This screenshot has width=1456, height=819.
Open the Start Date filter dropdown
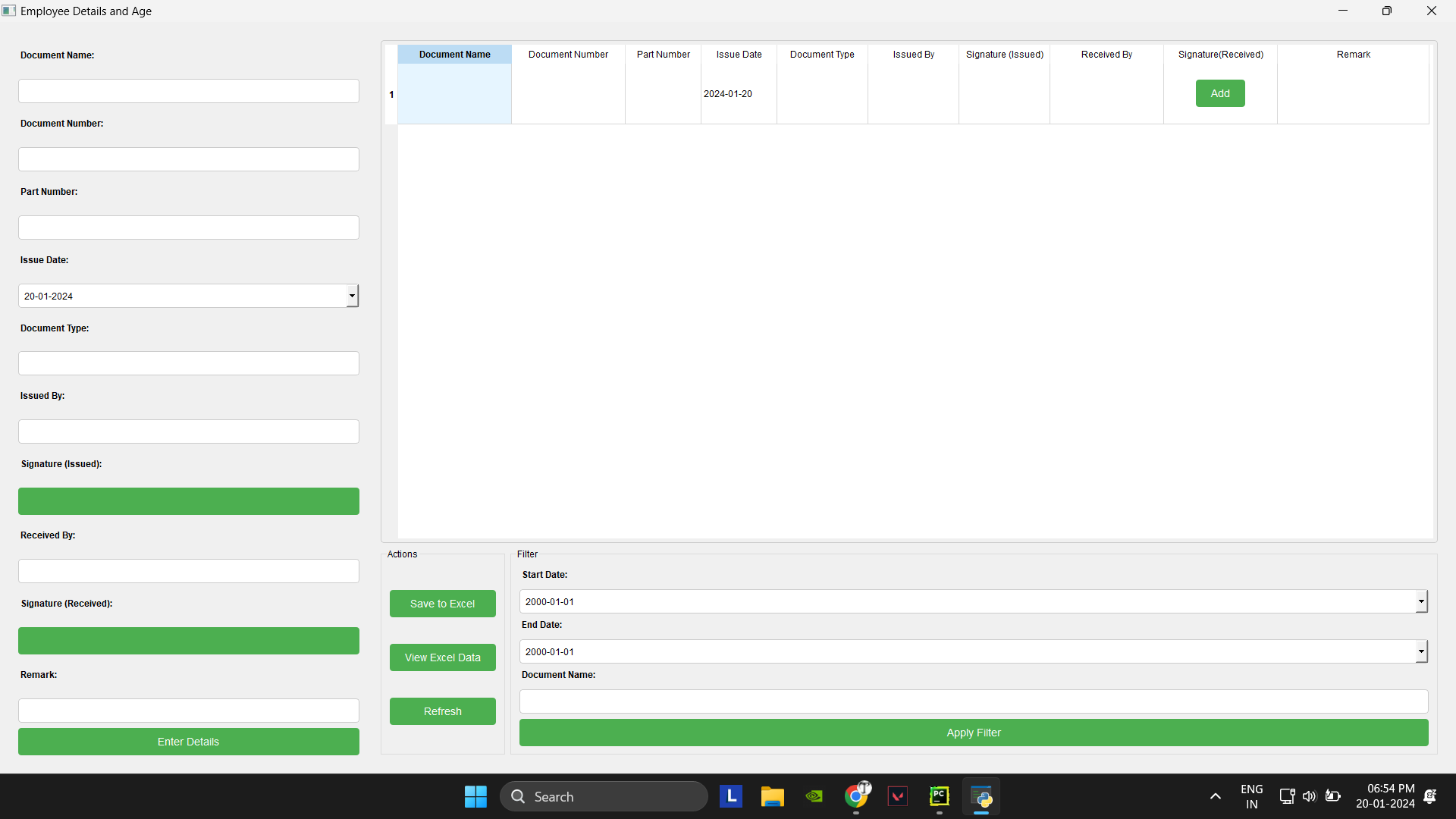[1421, 601]
